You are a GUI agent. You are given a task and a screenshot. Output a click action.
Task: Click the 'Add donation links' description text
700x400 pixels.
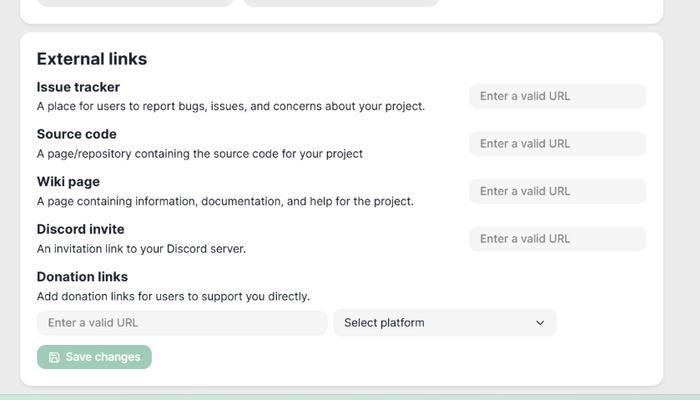pyautogui.click(x=173, y=296)
